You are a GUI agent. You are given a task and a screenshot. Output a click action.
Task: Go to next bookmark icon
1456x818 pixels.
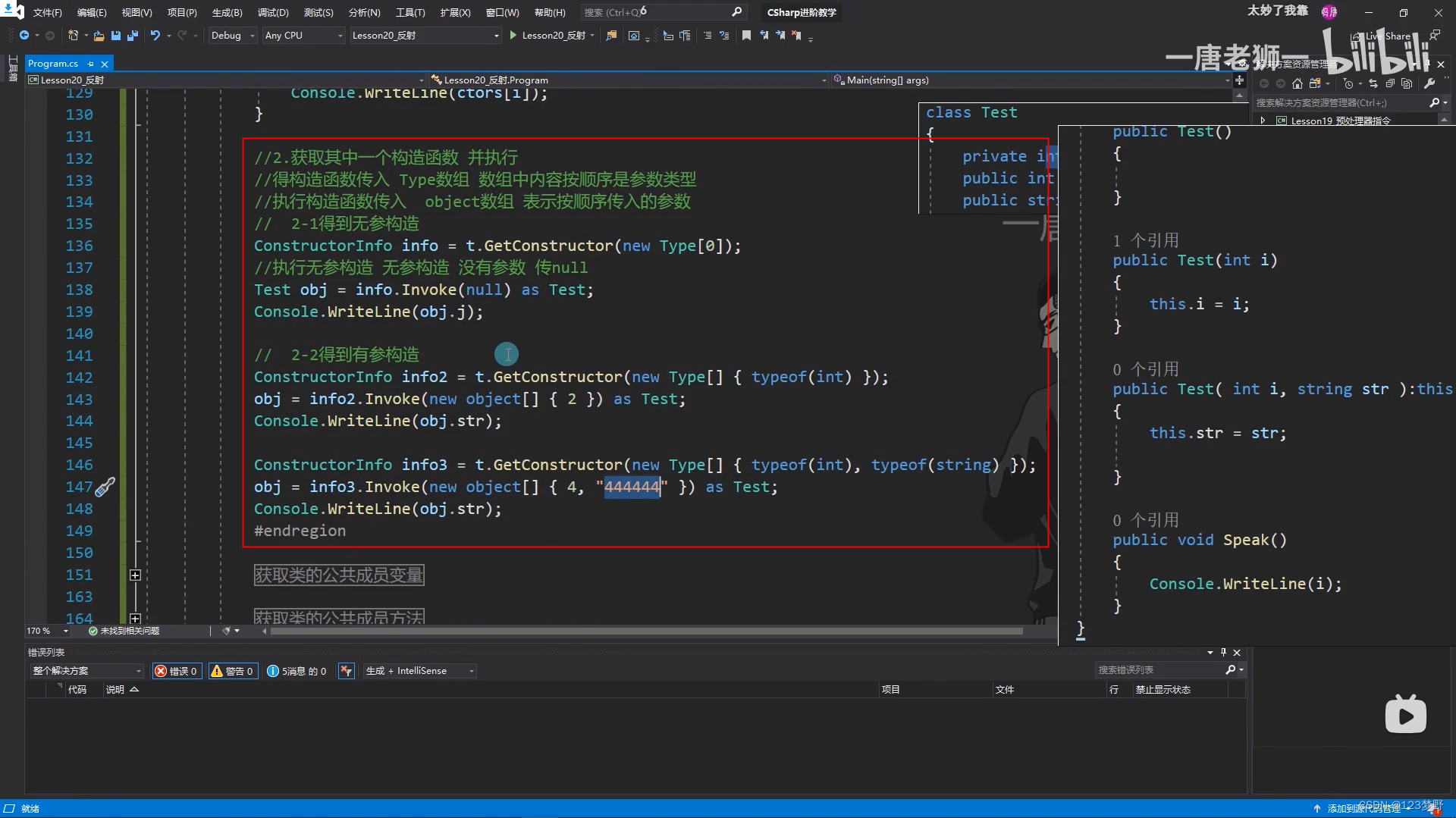pos(780,36)
